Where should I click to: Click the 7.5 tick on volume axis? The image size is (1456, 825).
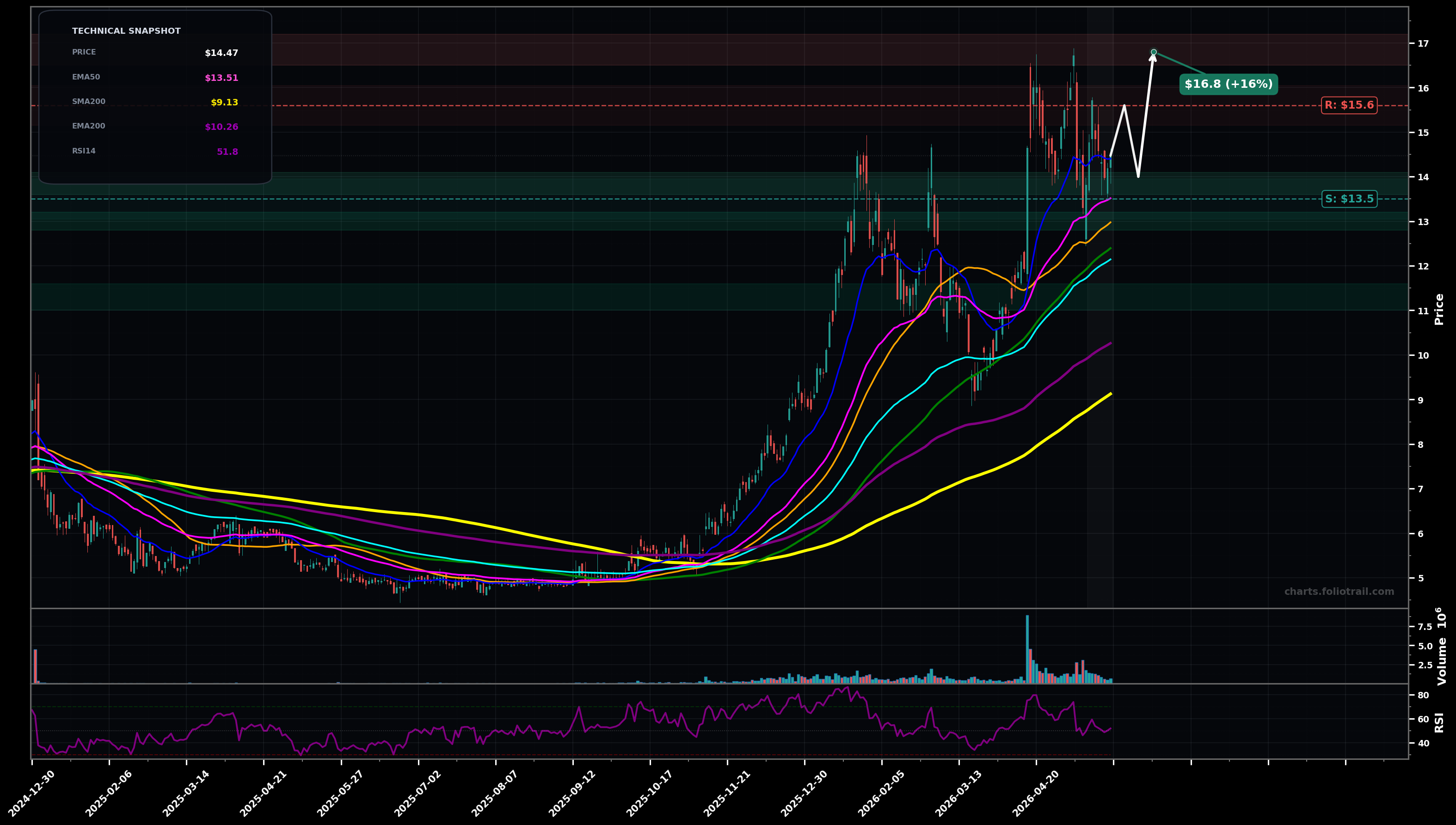pyautogui.click(x=1425, y=627)
